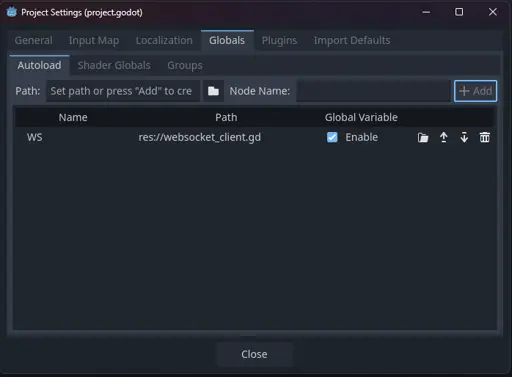512x377 pixels.
Task: Click the Global Variable column header
Action: pyautogui.click(x=361, y=117)
